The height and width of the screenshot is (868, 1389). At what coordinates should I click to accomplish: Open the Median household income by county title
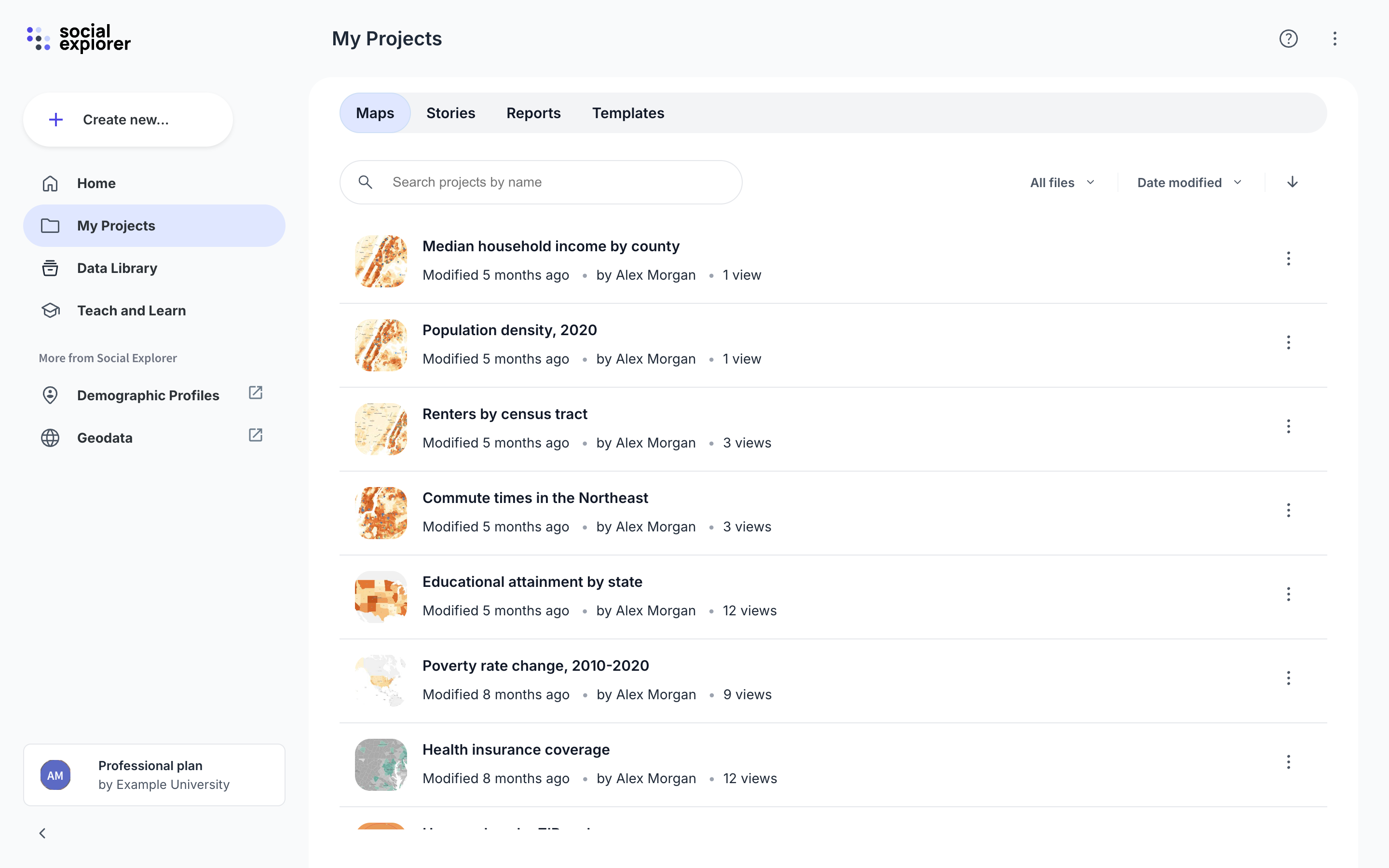tap(551, 246)
